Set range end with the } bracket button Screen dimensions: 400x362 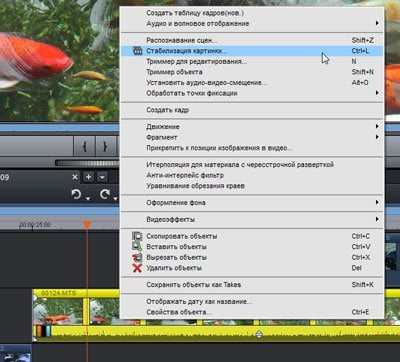[x=105, y=146]
